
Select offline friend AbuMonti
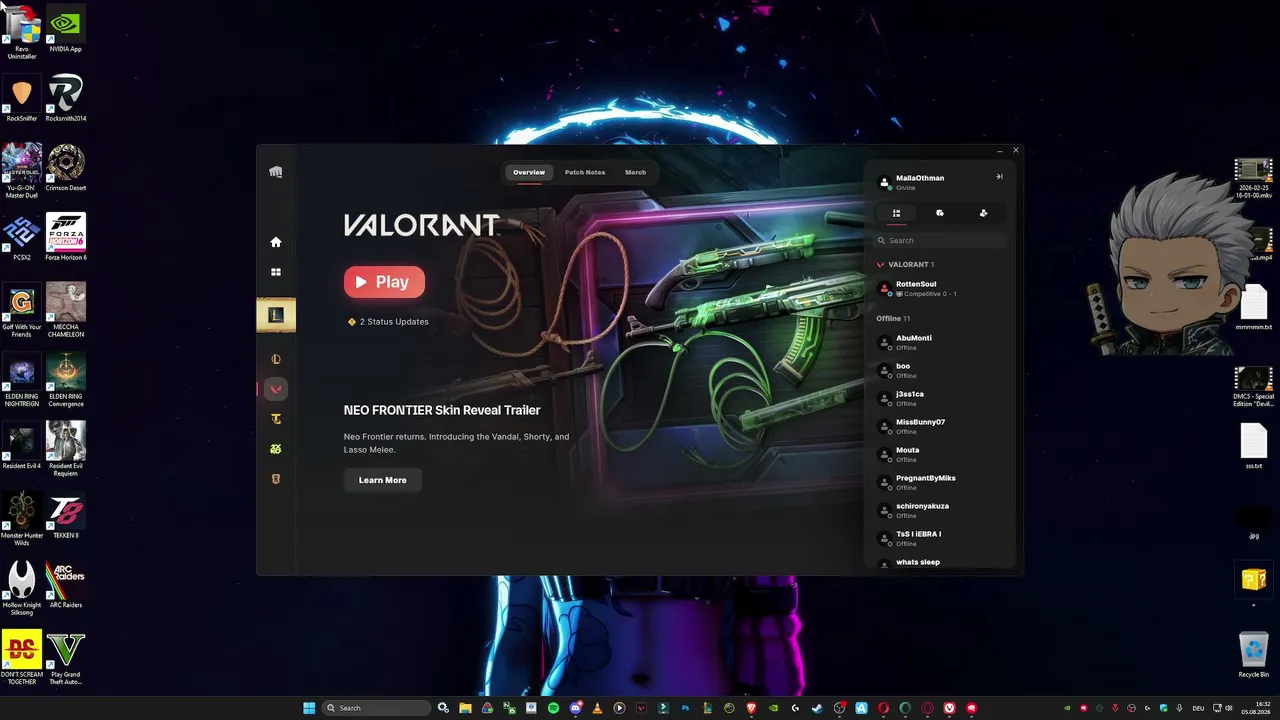click(940, 342)
